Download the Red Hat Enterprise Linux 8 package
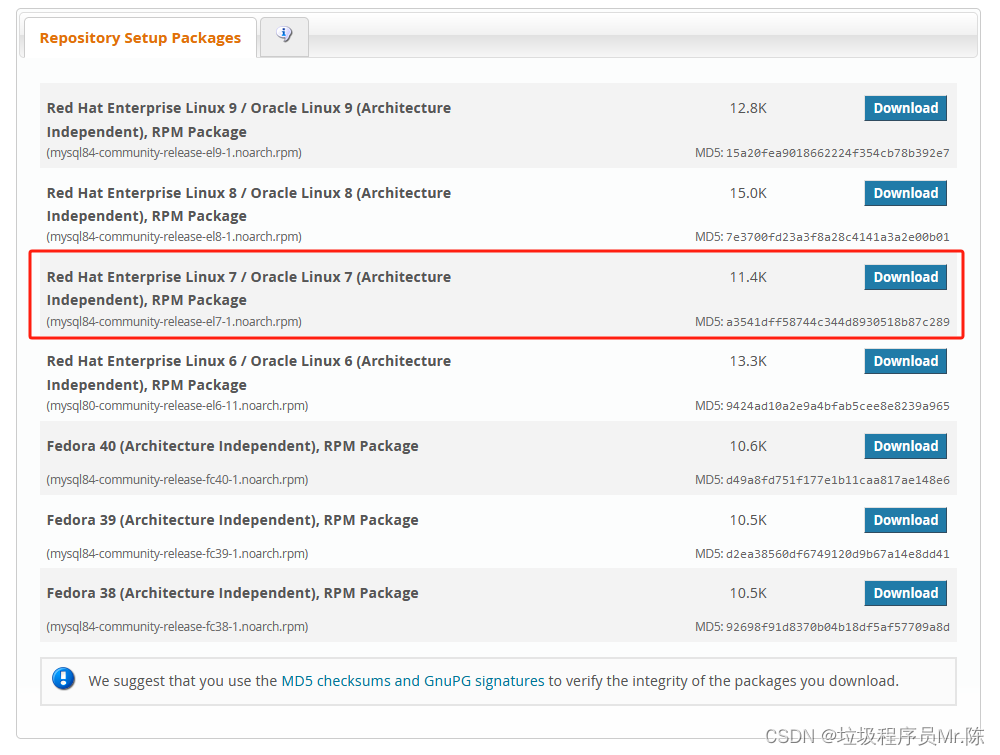The height and width of the screenshot is (755, 1000). pyautogui.click(x=905, y=193)
